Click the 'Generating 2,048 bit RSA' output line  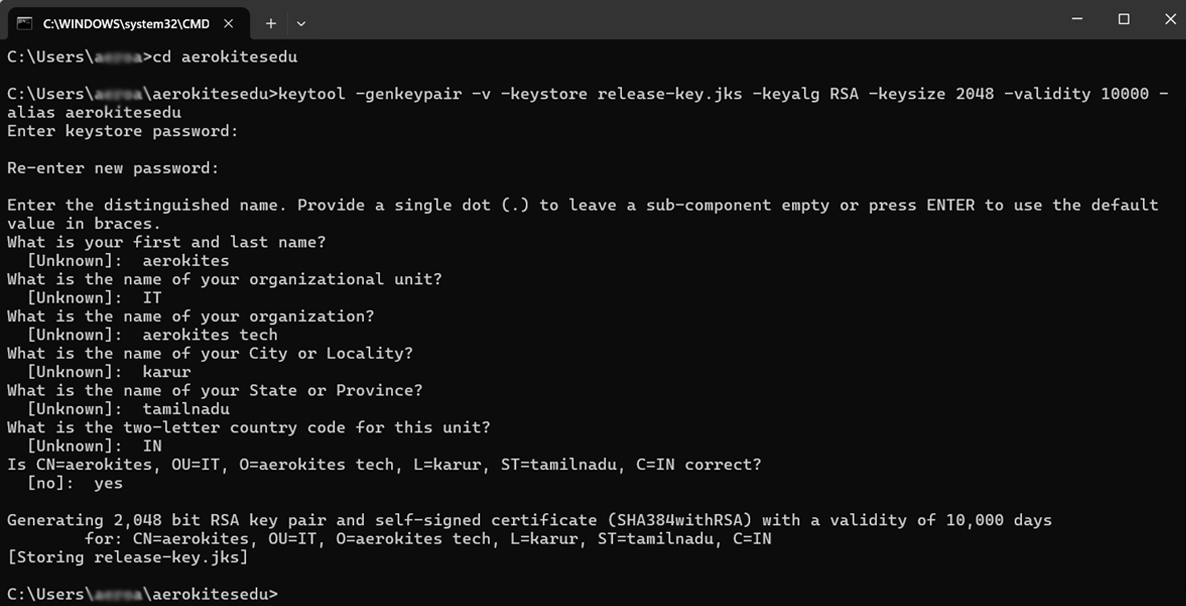tap(529, 521)
